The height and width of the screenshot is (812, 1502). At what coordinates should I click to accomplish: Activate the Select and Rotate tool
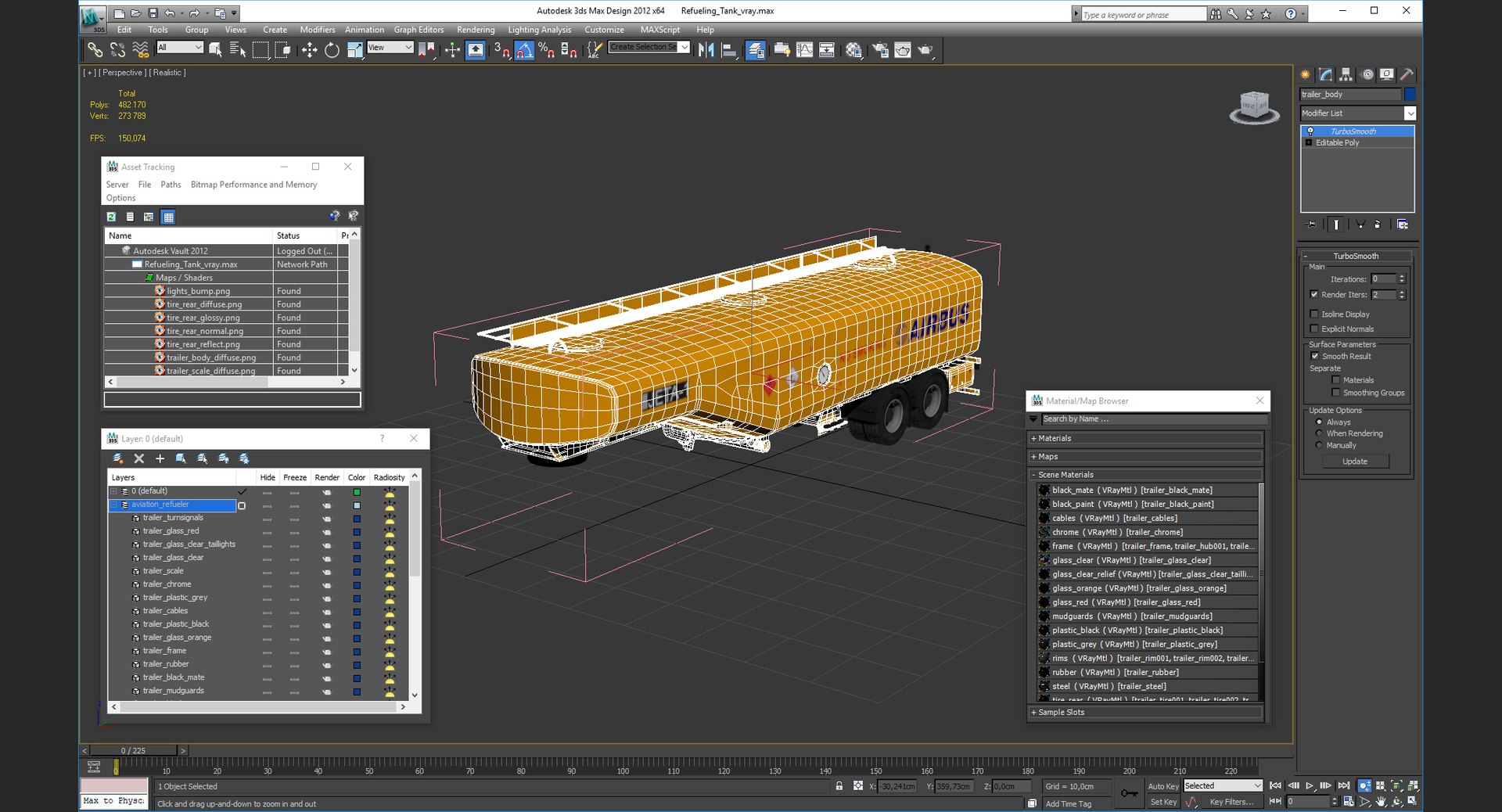(x=332, y=50)
